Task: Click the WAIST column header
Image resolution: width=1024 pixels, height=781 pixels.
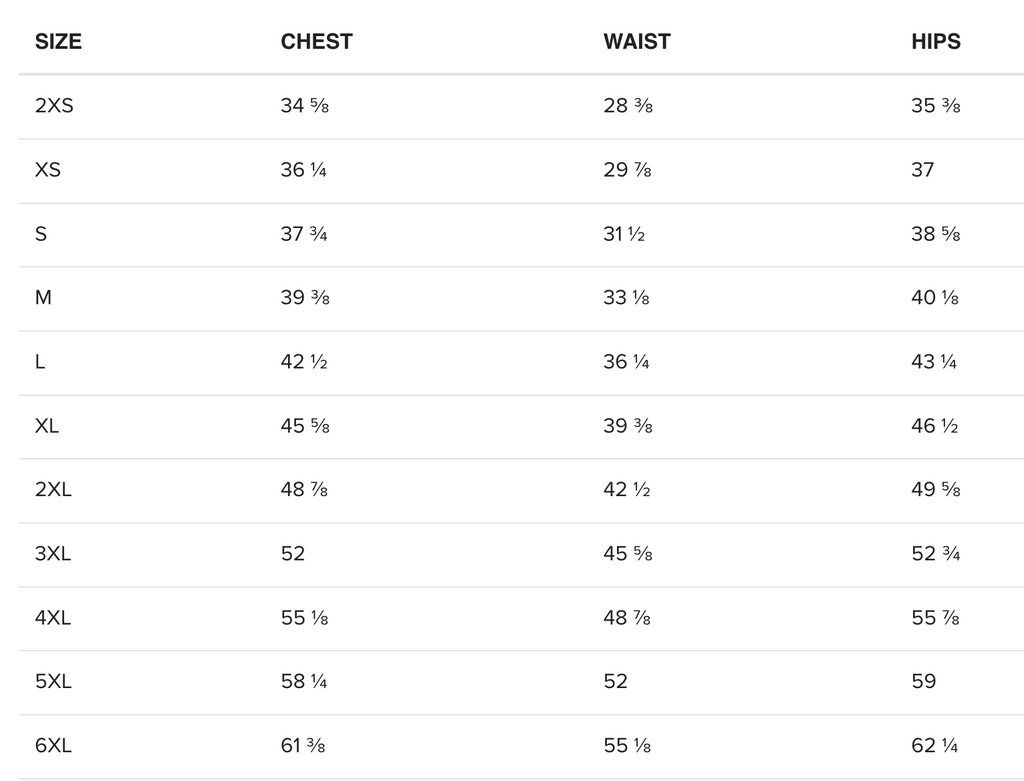Action: coord(636,42)
